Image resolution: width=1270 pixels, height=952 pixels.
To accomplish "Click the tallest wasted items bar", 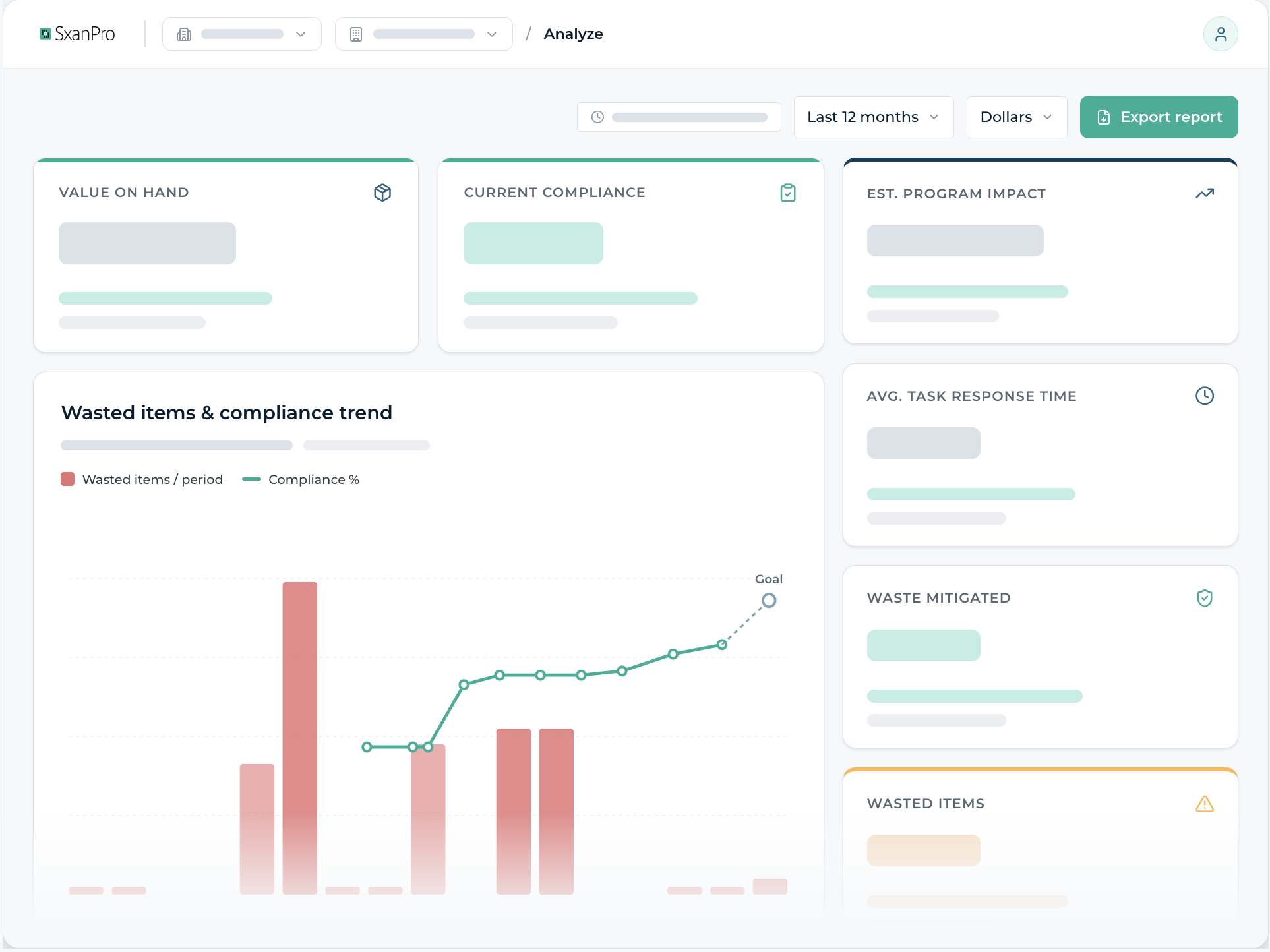I will 300,738.
